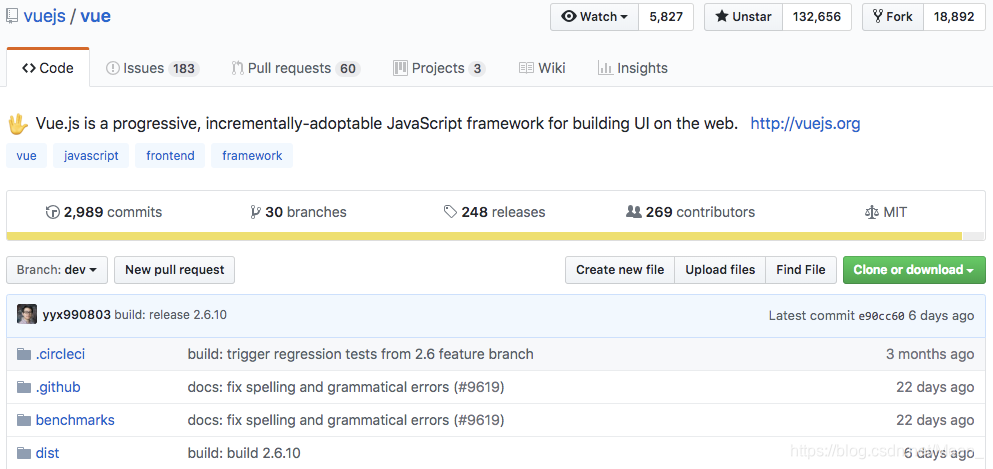Screen dimensions: 993x469
Task: Click the tag icon beside releases
Action: click(450, 212)
